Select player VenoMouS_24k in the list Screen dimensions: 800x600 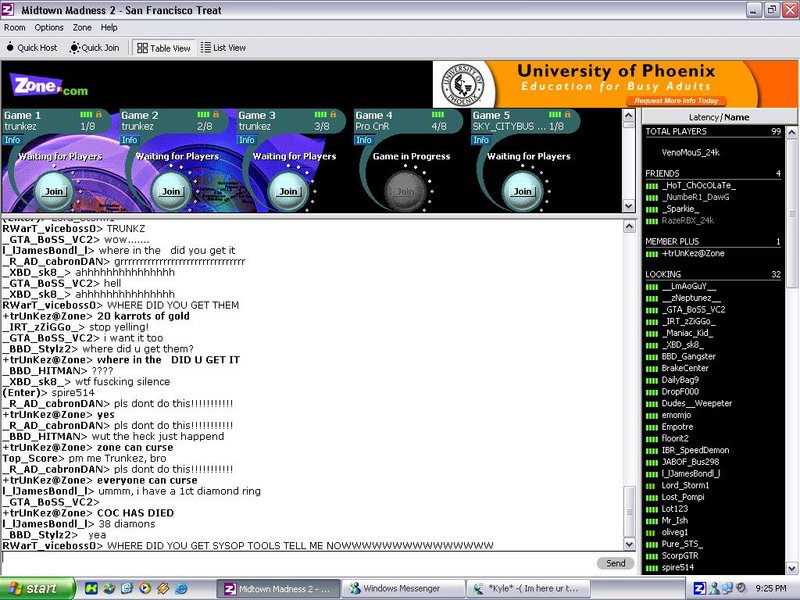[691, 152]
